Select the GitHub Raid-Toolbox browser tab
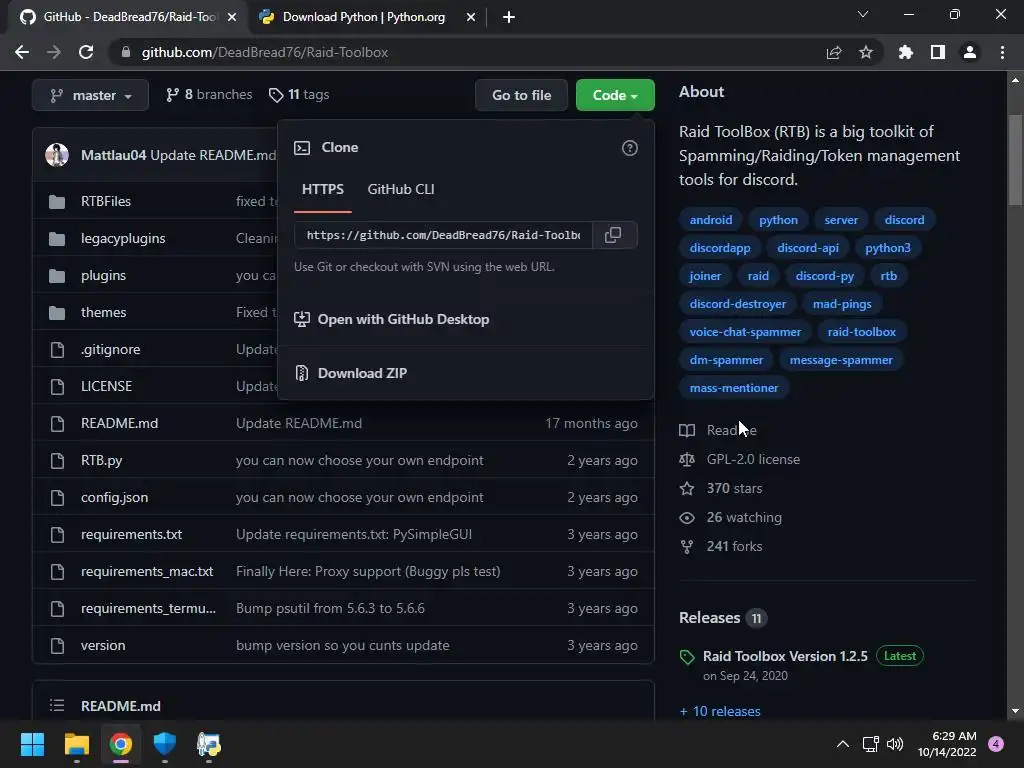 (x=129, y=17)
